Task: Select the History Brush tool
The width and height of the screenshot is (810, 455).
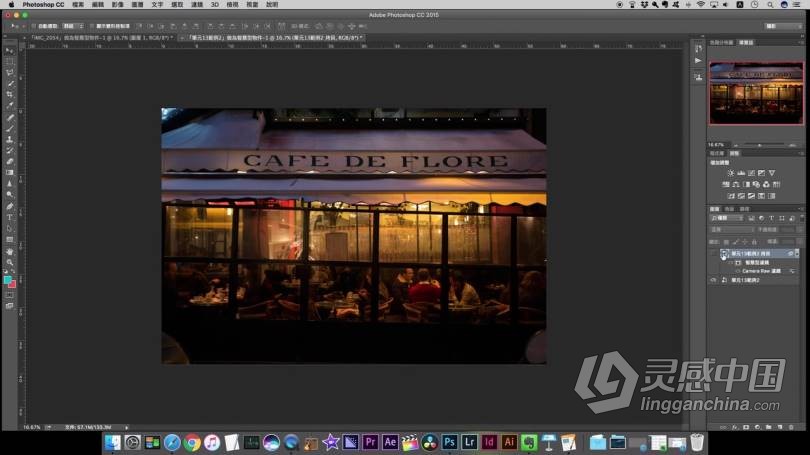Action: click(x=9, y=151)
